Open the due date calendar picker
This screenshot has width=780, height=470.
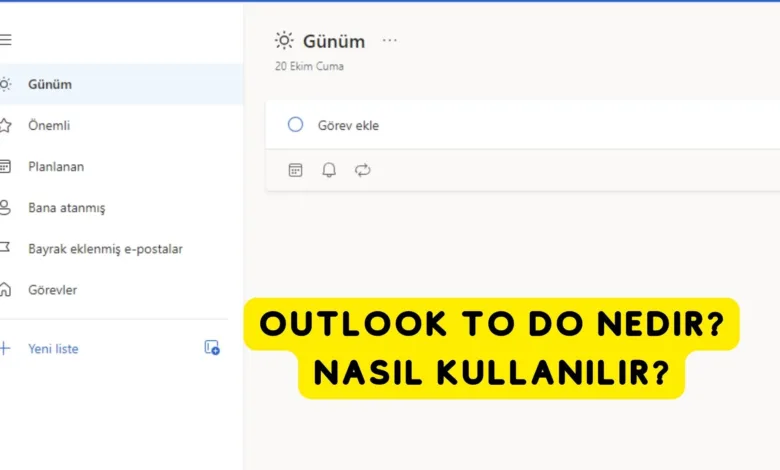(295, 170)
